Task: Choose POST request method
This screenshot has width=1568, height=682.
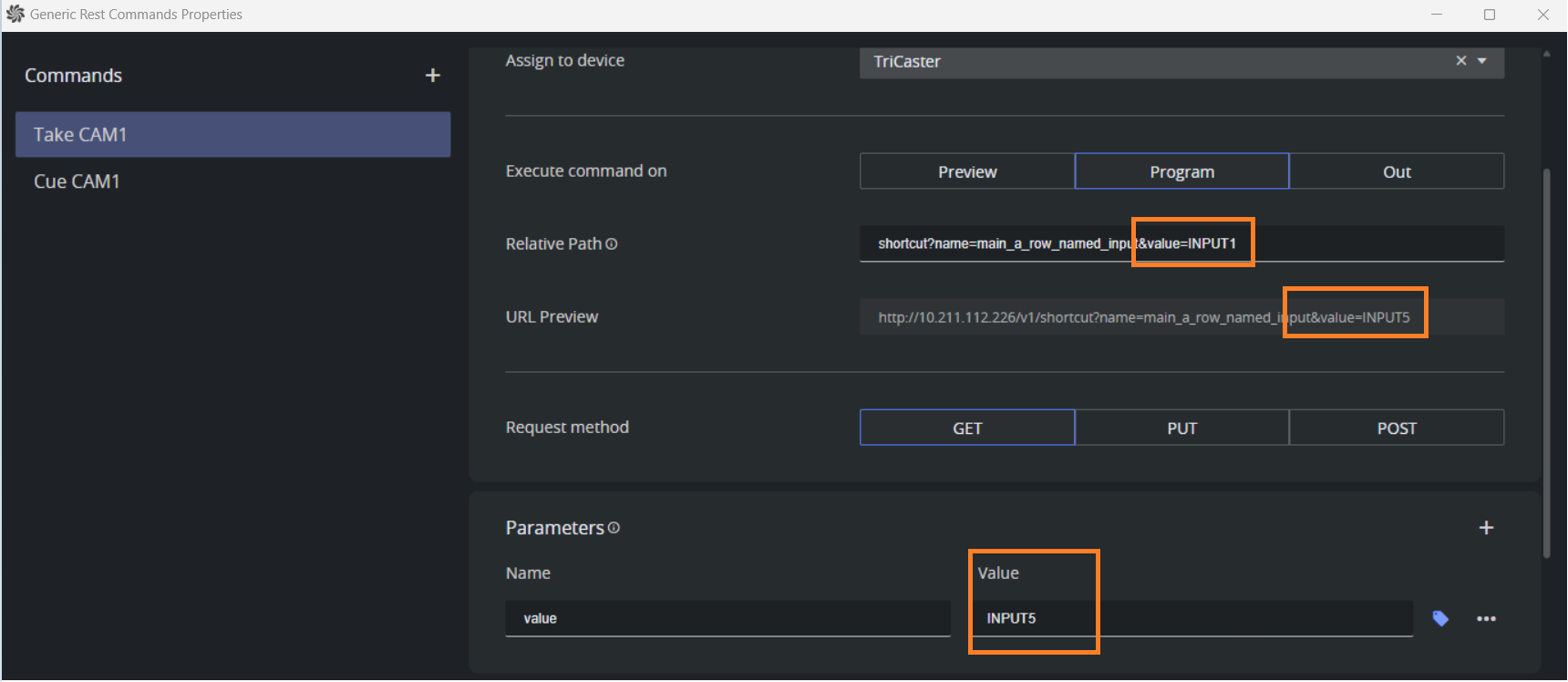Action: click(1397, 428)
